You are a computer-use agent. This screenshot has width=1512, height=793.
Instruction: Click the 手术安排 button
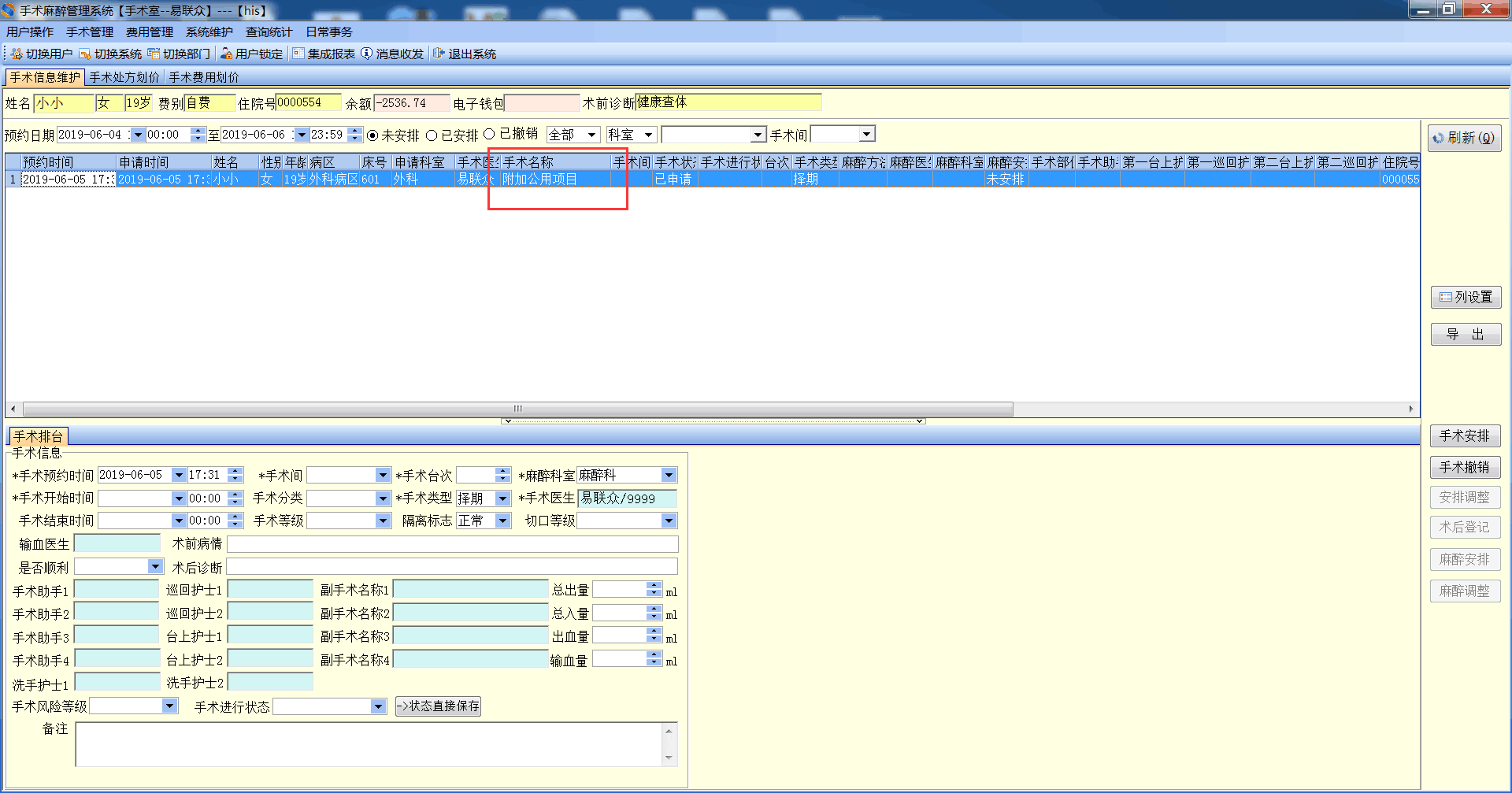(x=1465, y=435)
